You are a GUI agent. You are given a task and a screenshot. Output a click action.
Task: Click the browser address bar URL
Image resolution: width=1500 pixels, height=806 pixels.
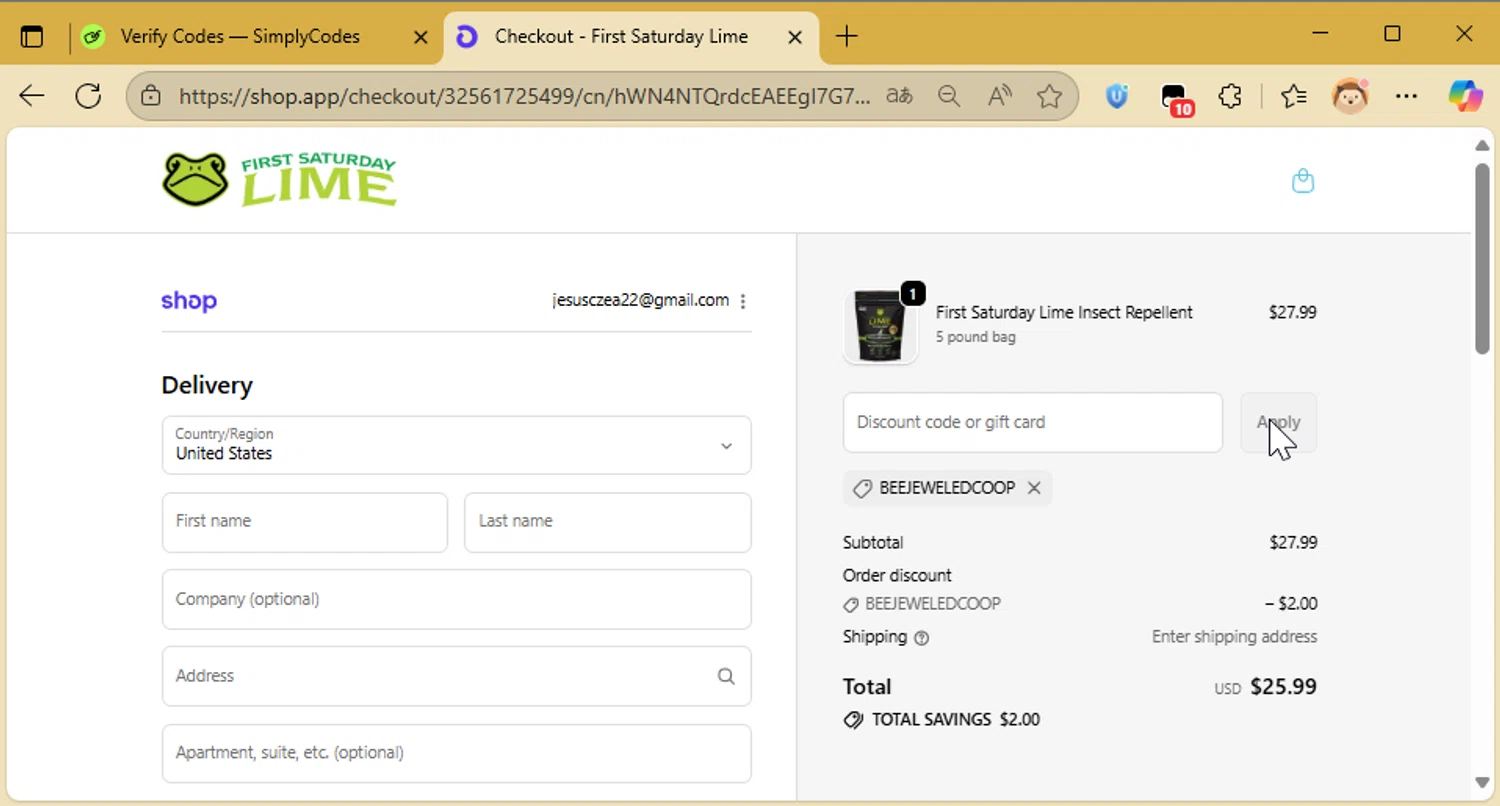[x=524, y=96]
